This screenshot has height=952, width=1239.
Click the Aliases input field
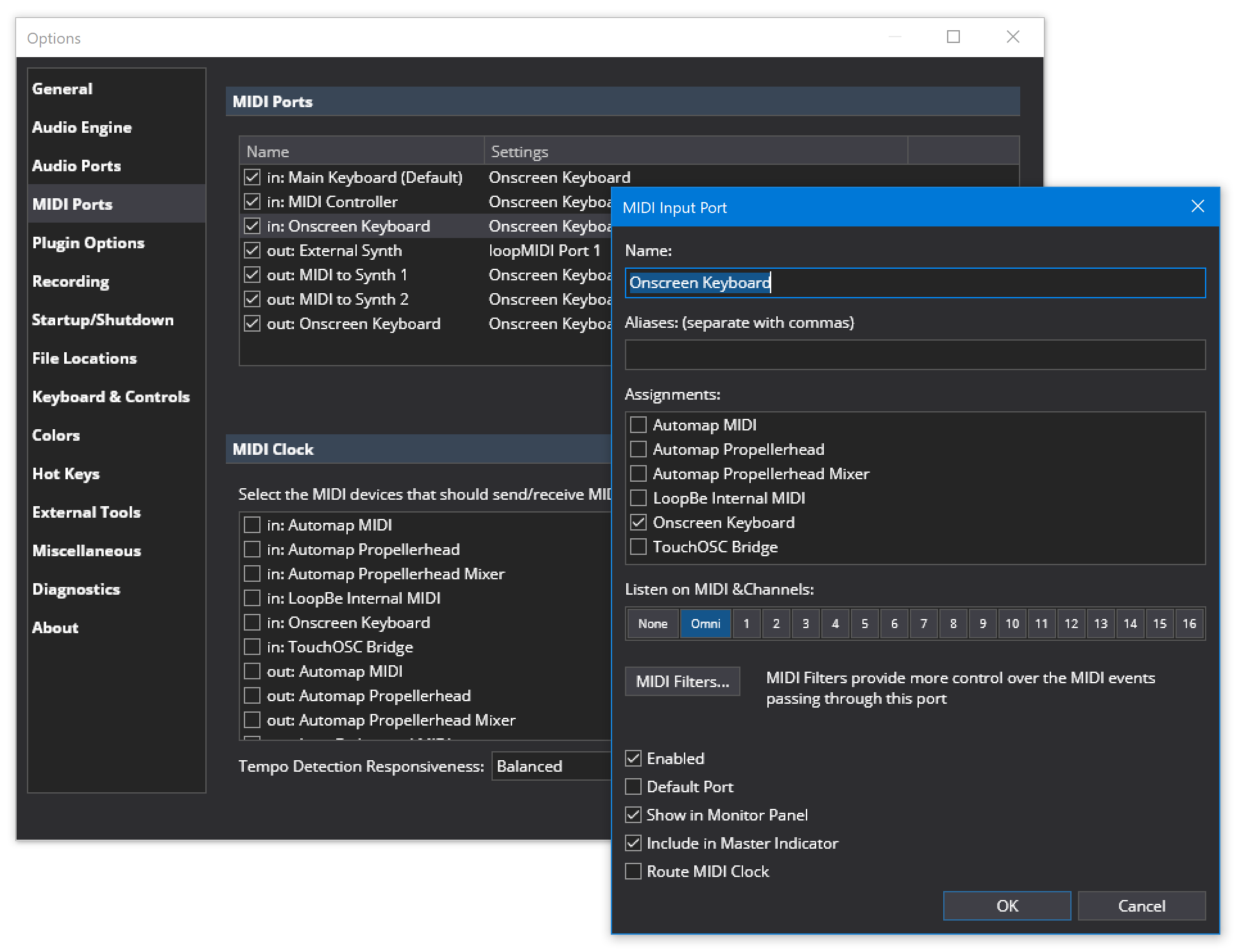(x=915, y=355)
